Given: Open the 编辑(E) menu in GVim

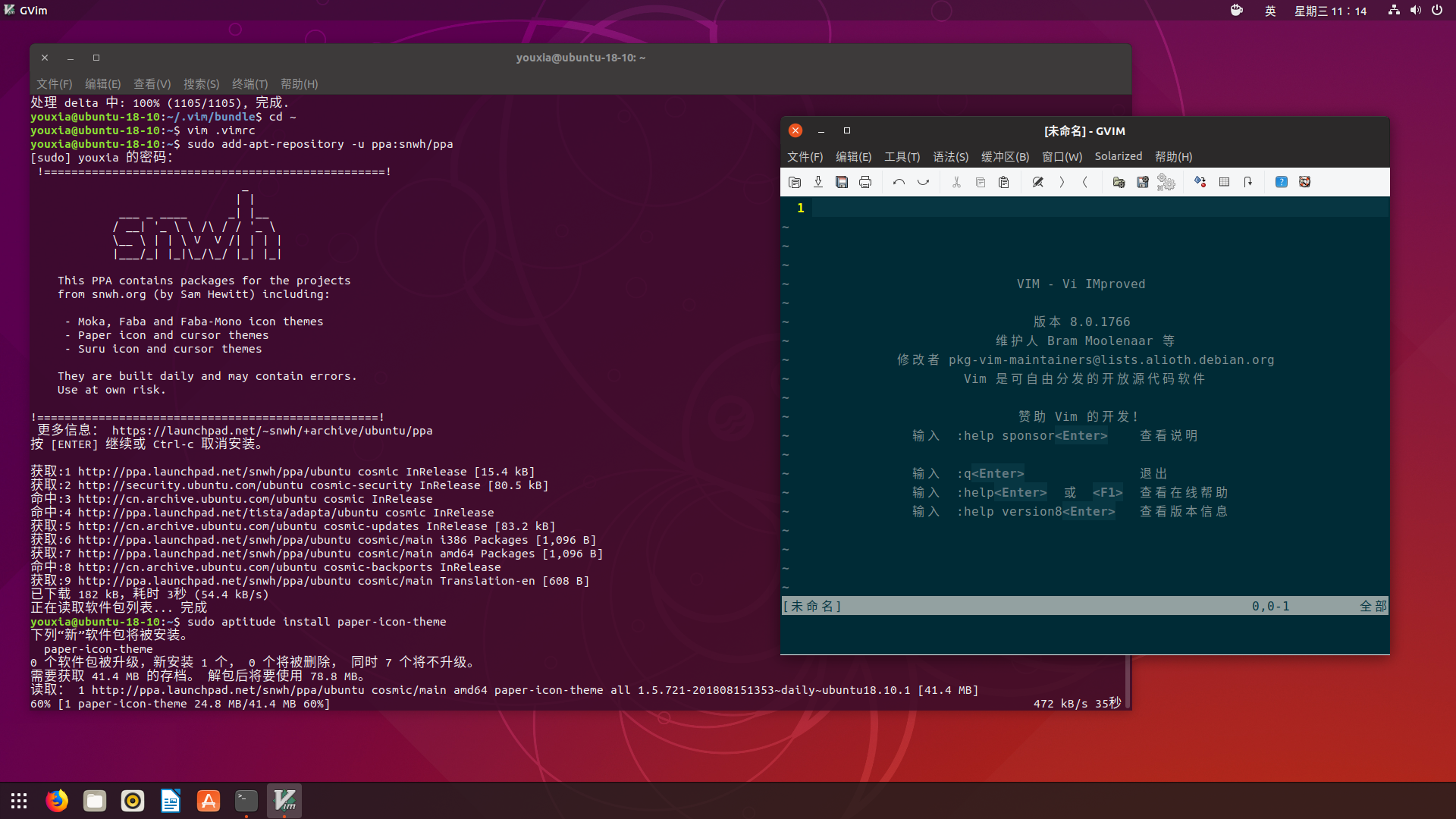Looking at the screenshot, I should pos(853,157).
